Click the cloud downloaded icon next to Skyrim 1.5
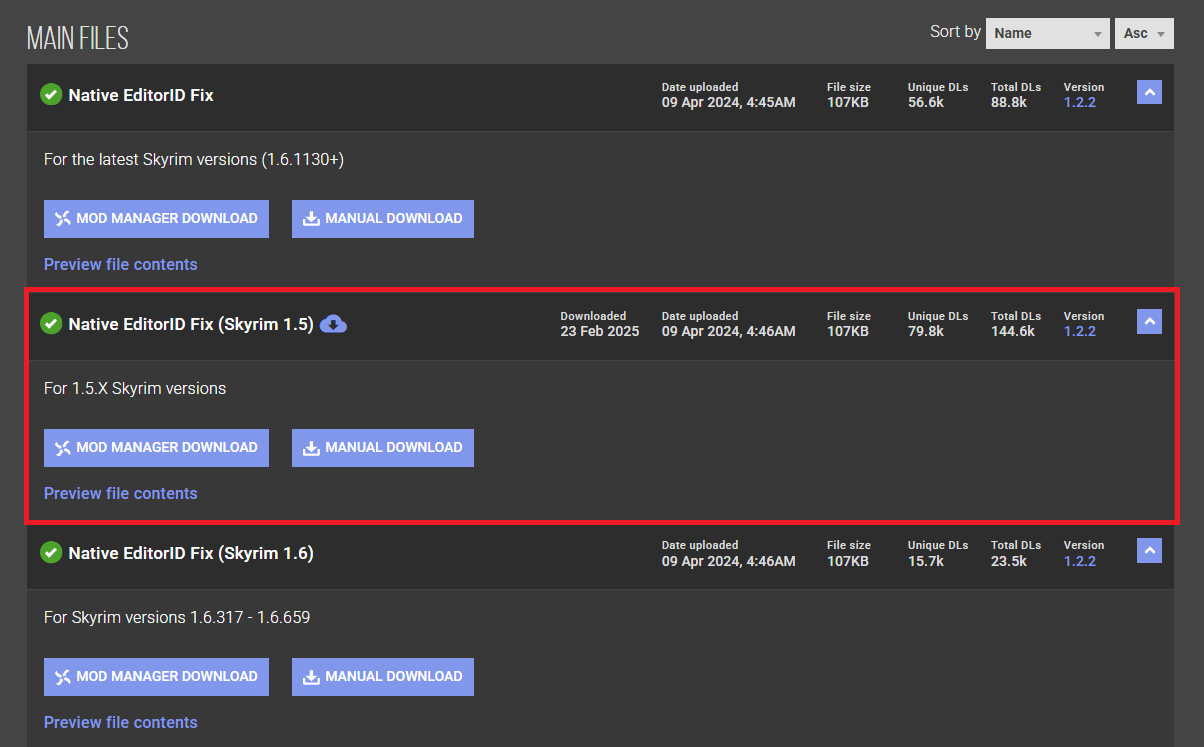The height and width of the screenshot is (747, 1204). pyautogui.click(x=334, y=324)
